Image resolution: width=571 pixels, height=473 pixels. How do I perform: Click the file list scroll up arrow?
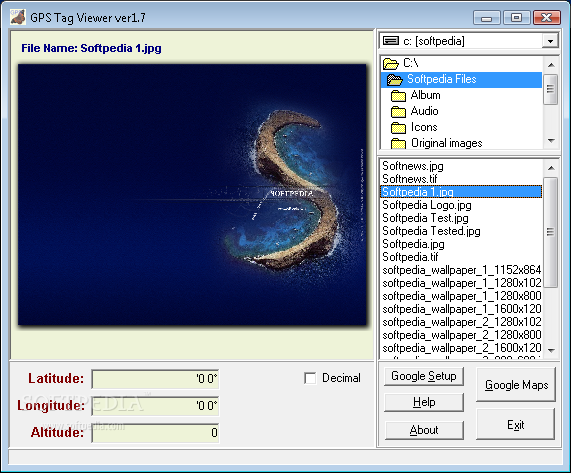pyautogui.click(x=551, y=167)
